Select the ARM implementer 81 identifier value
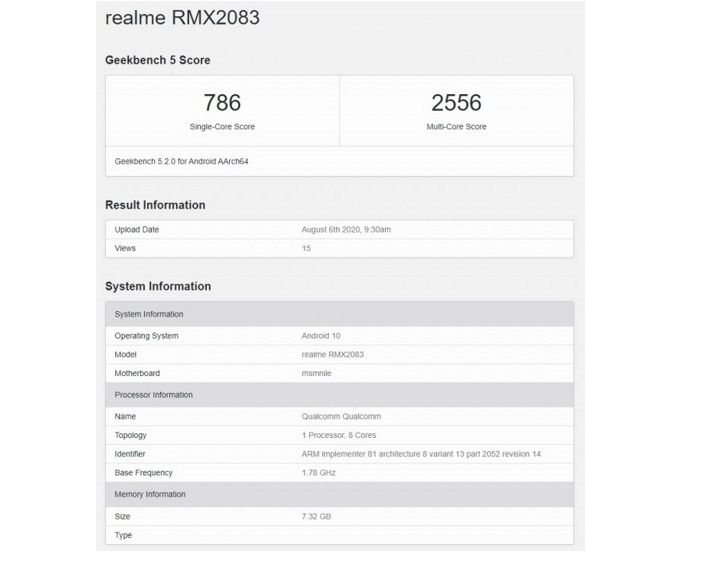Image resolution: width=707 pixels, height=561 pixels. (x=421, y=454)
